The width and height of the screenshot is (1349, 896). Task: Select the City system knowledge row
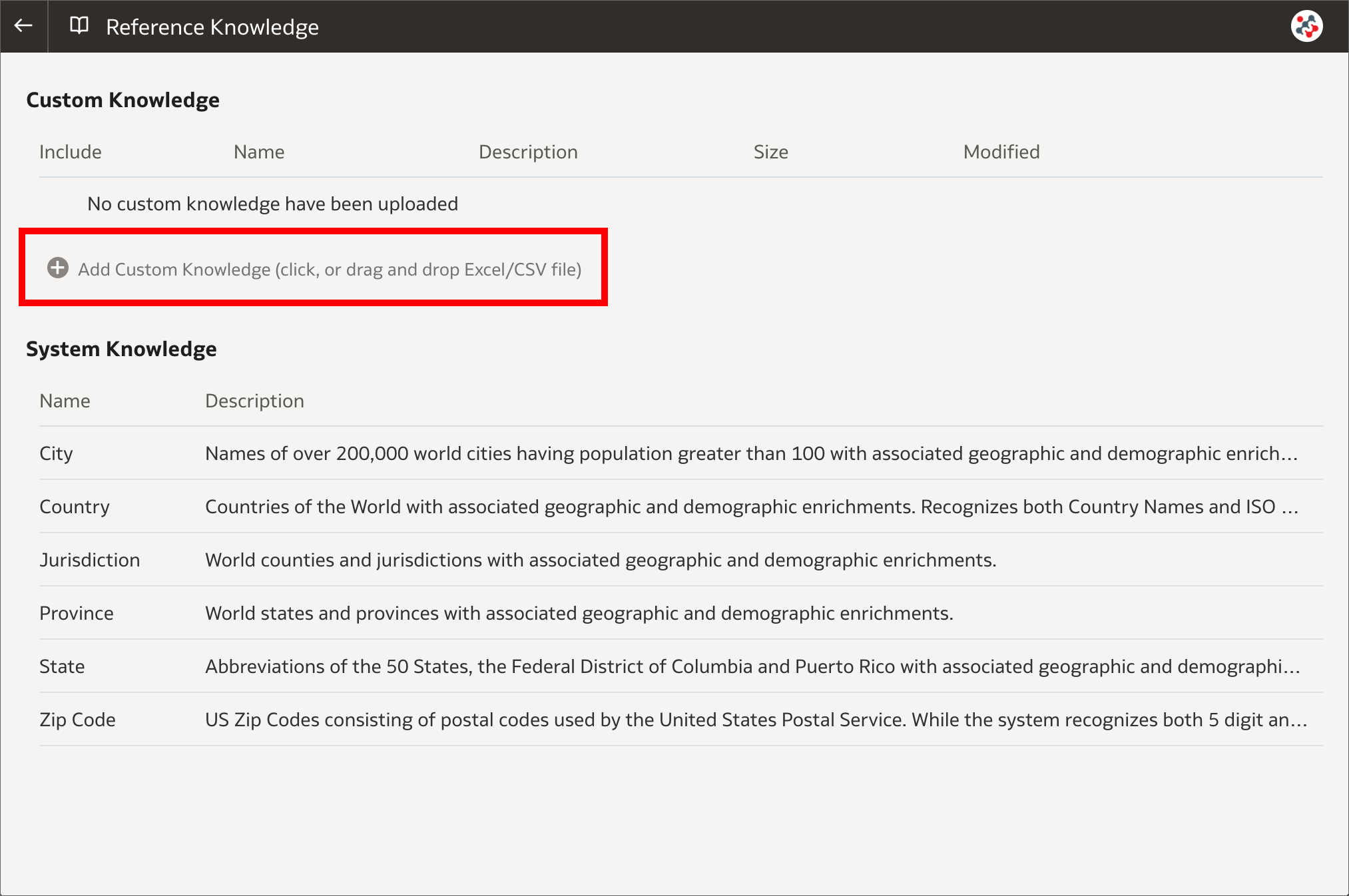[56, 453]
